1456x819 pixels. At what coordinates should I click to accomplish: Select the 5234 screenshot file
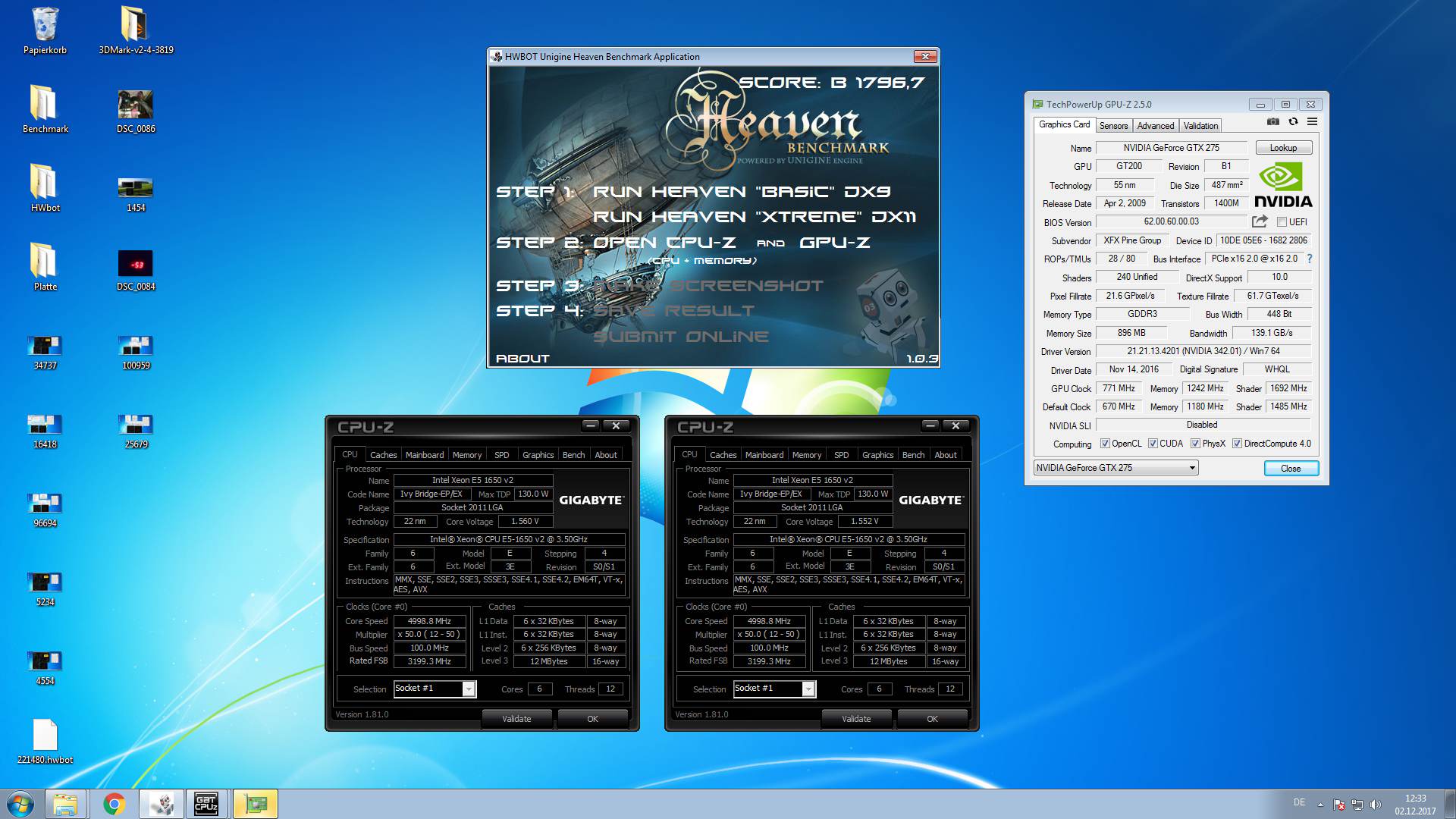tap(45, 588)
